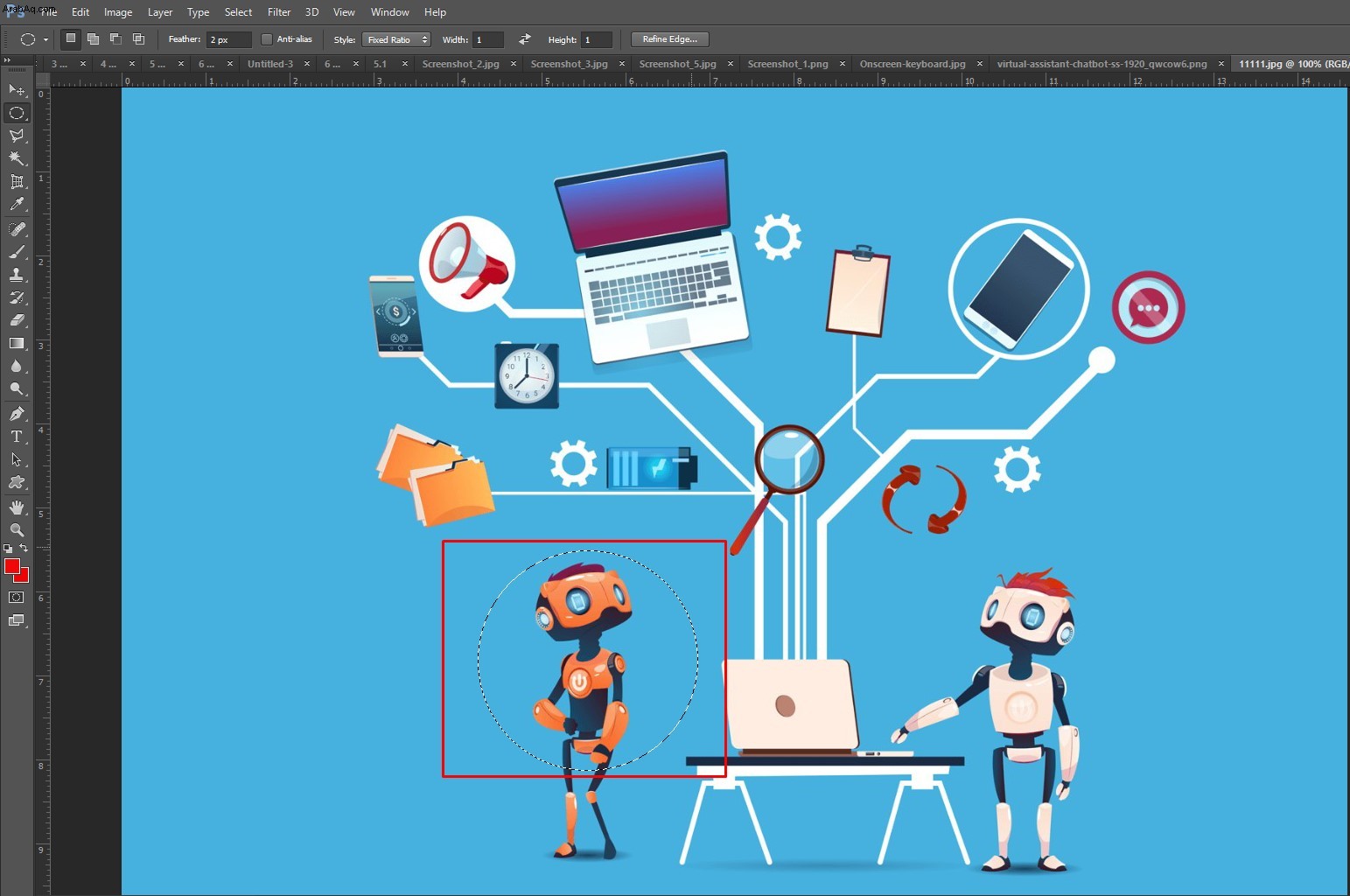Image resolution: width=1350 pixels, height=896 pixels.
Task: Close the 5.1 document tab
Action: pos(405,64)
